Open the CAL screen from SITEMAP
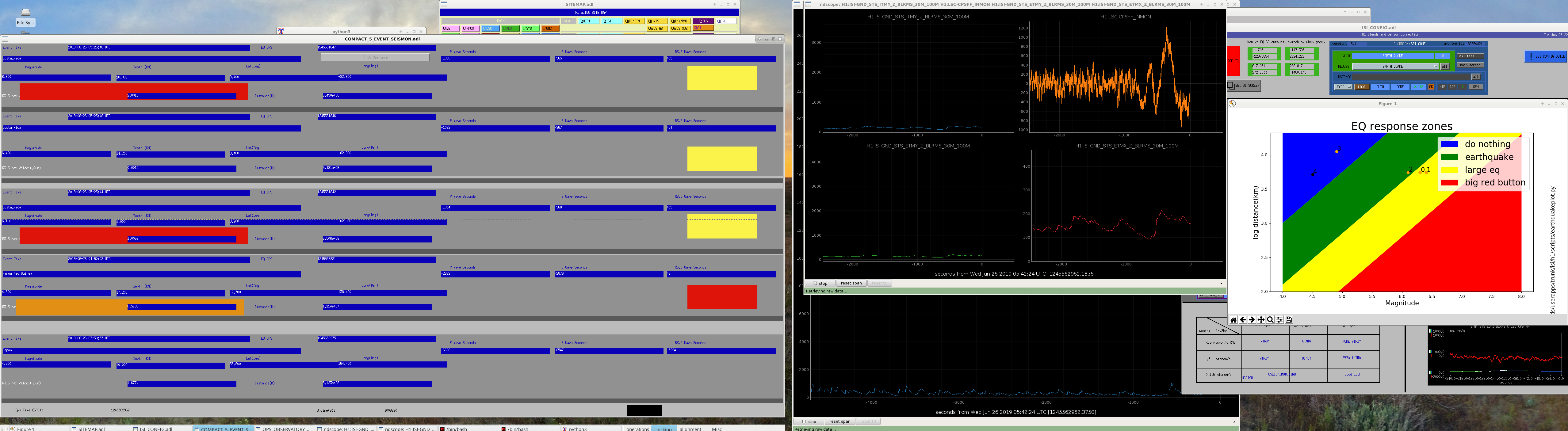 [725, 21]
